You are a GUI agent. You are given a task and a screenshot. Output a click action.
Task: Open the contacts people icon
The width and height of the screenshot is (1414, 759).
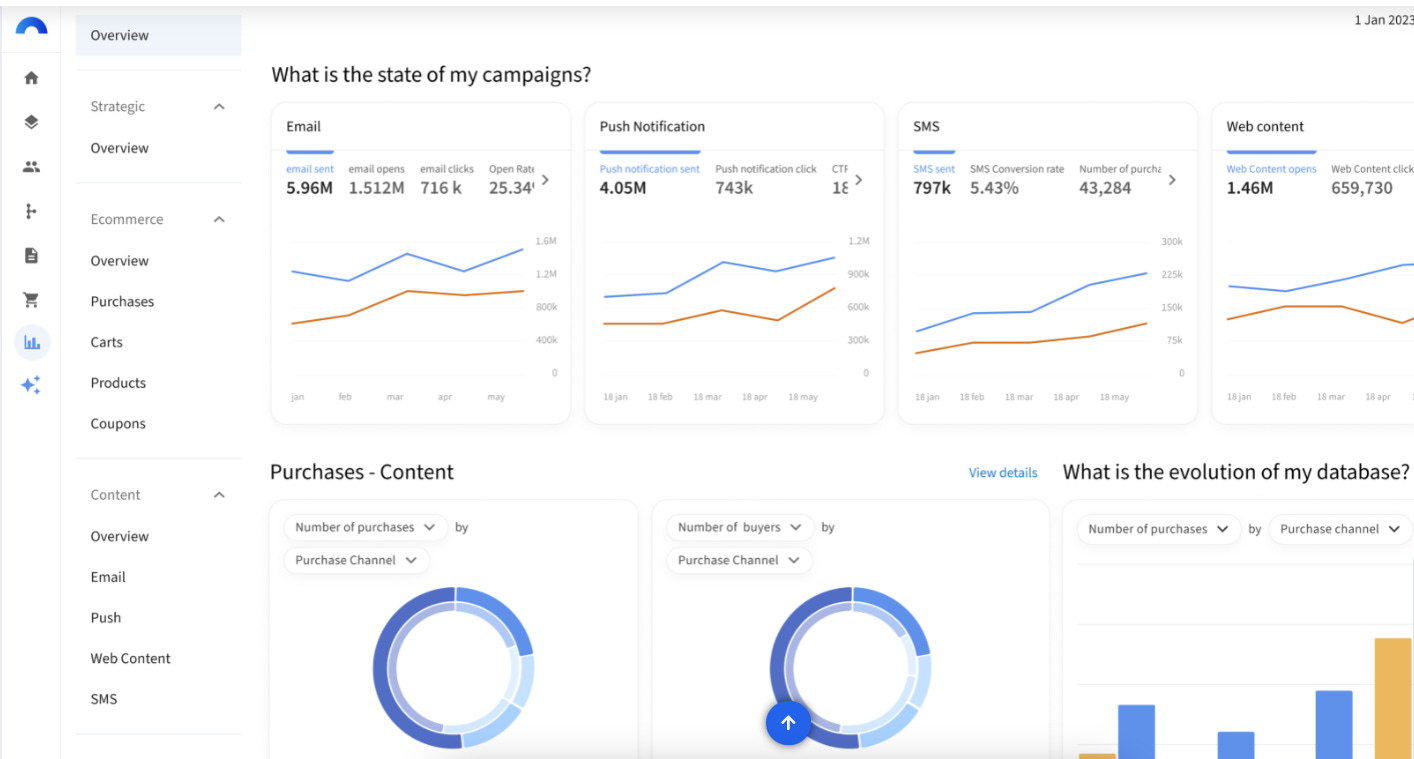[31, 167]
